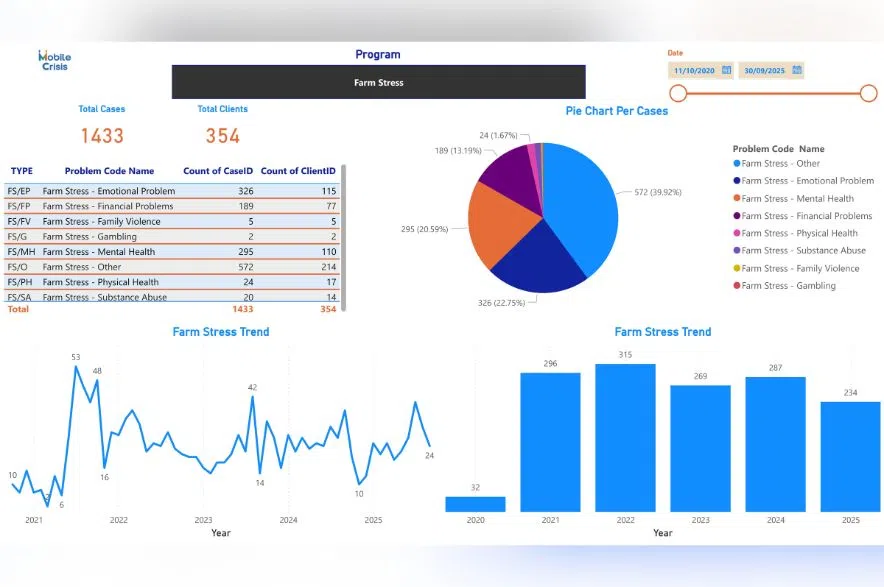Open the end date calendar picker icon

[797, 71]
